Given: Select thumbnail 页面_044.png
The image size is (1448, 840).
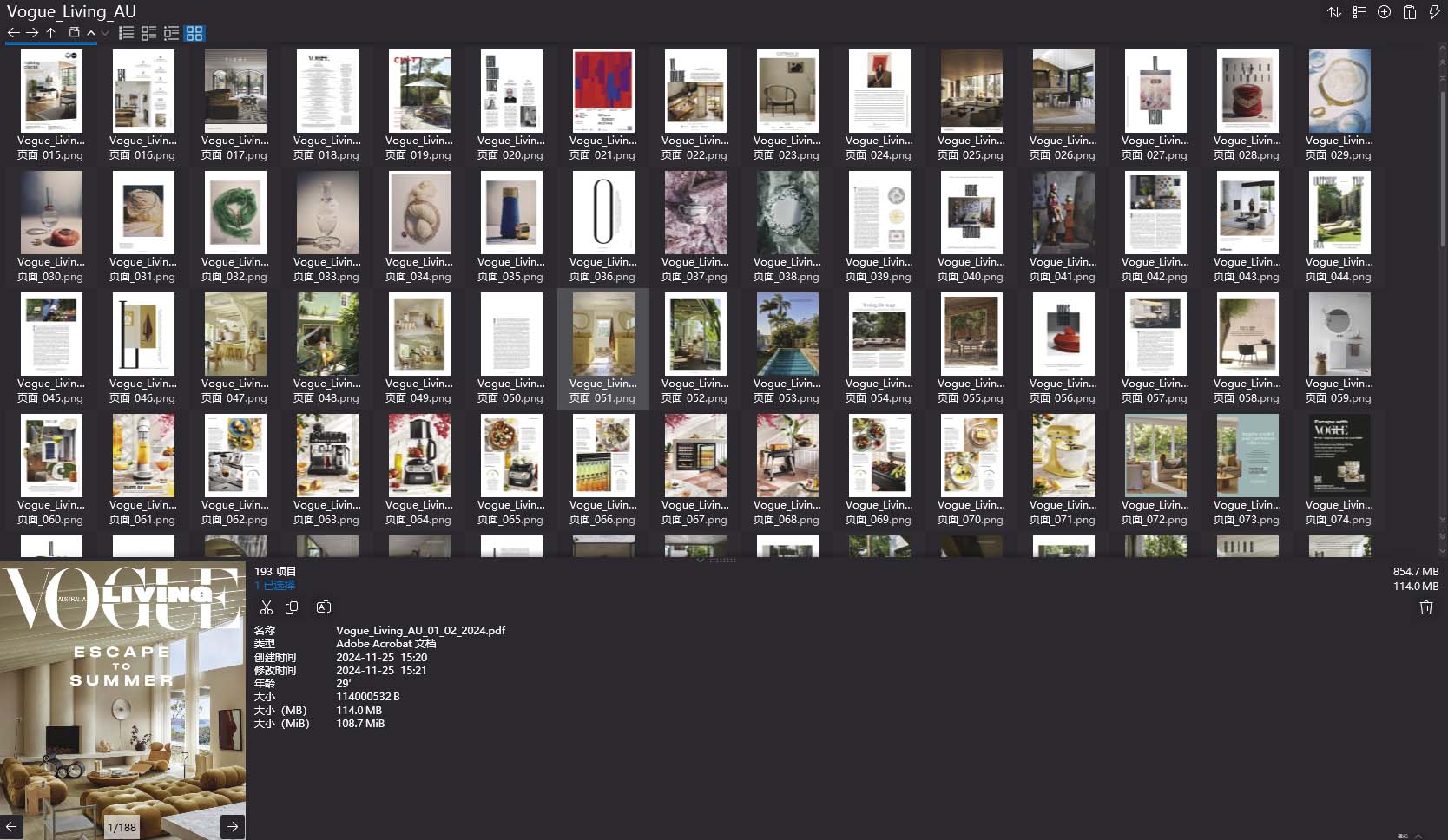Looking at the screenshot, I should [x=1339, y=213].
